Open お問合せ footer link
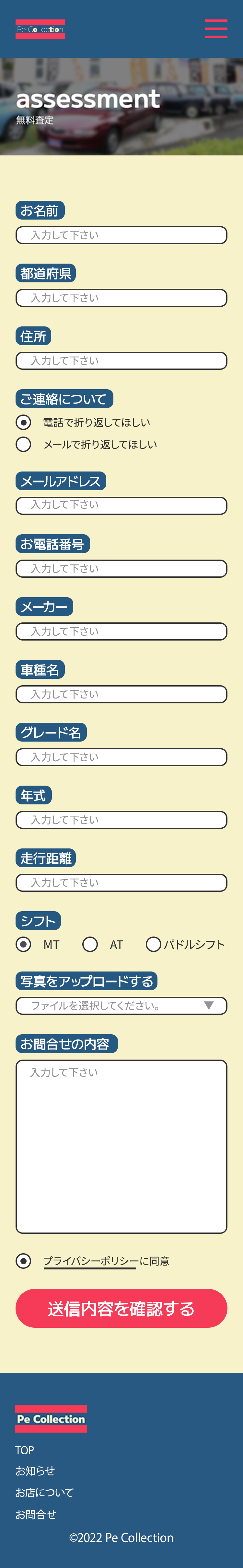 [x=35, y=1515]
